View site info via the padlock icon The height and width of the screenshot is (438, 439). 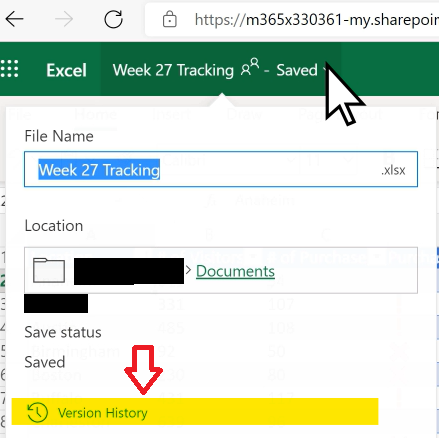pyautogui.click(x=170, y=19)
